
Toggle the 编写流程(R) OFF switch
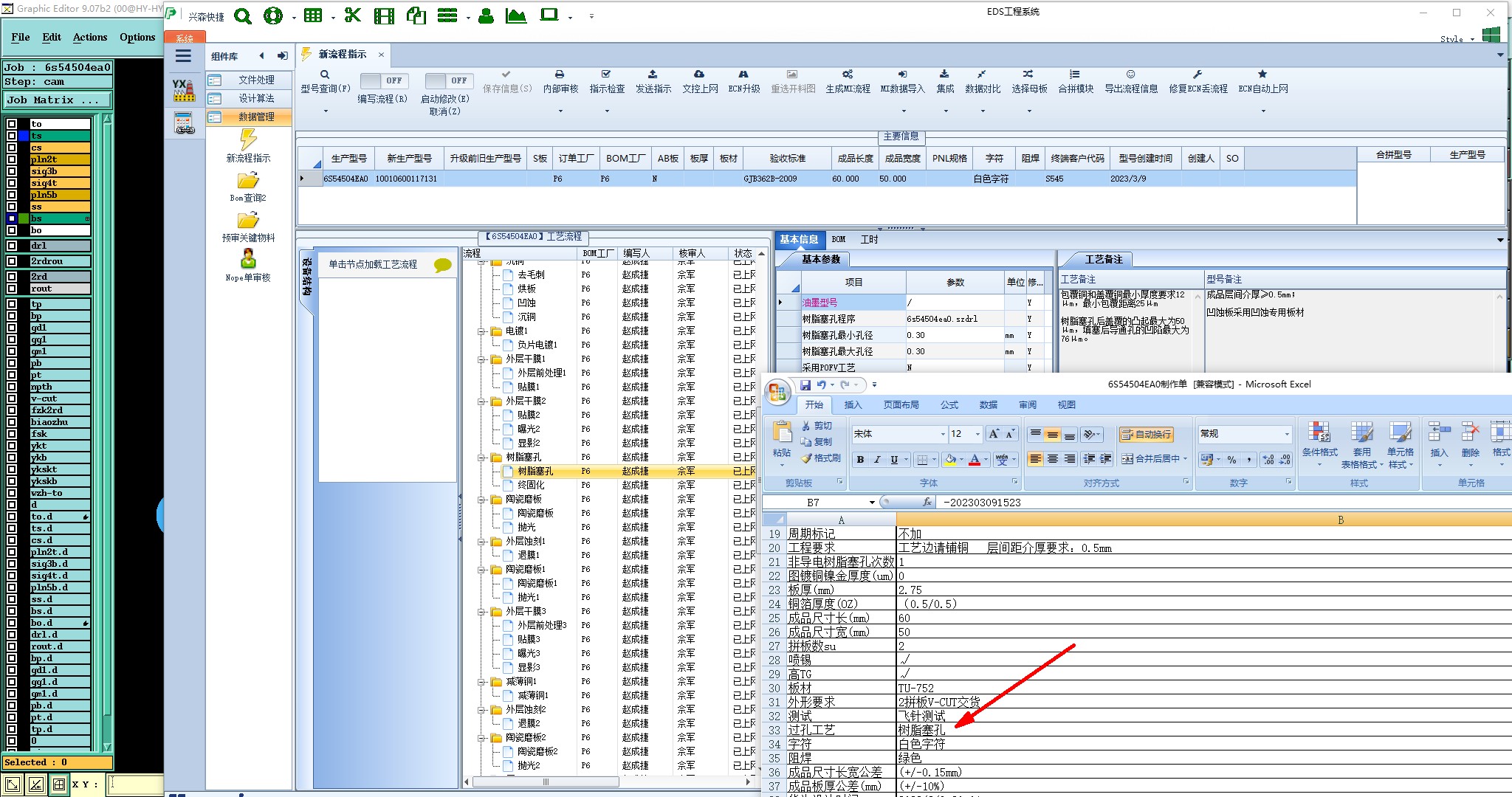click(382, 80)
